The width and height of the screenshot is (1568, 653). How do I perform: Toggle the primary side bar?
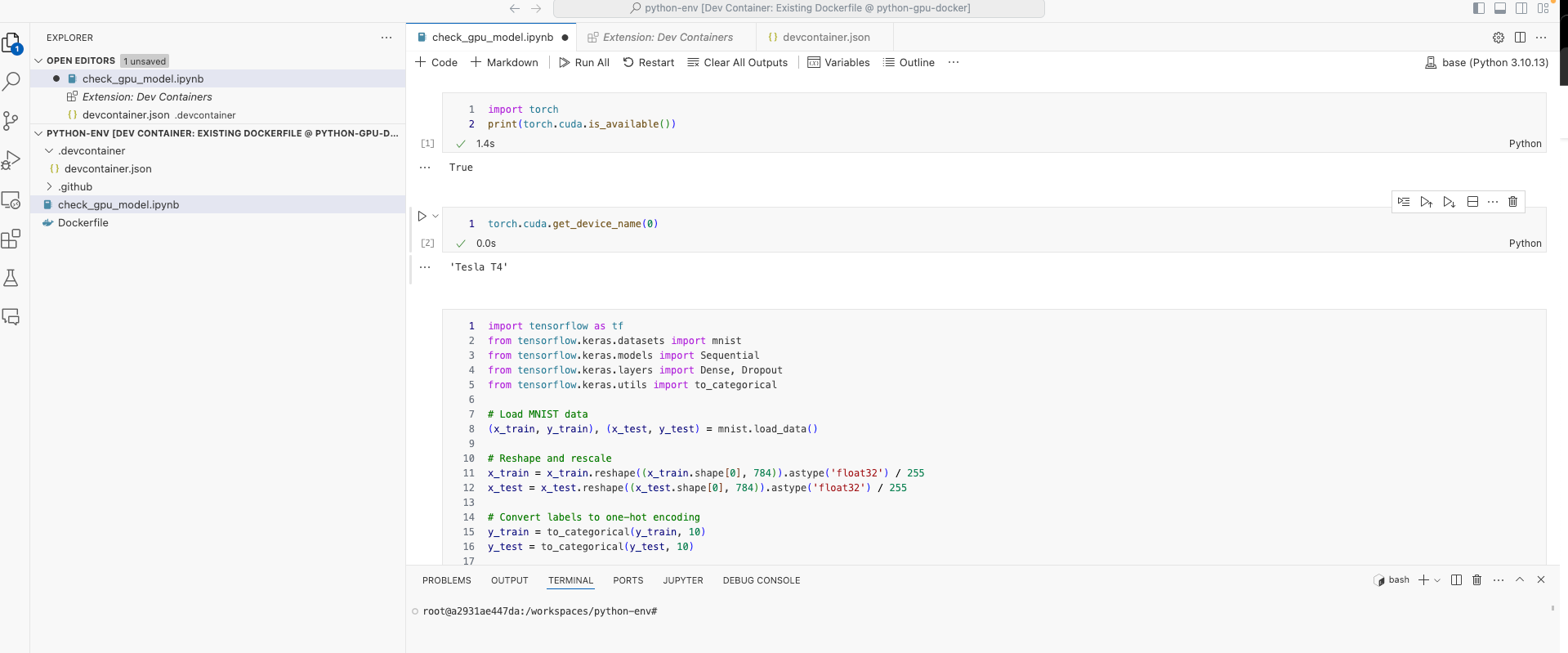[x=1479, y=8]
